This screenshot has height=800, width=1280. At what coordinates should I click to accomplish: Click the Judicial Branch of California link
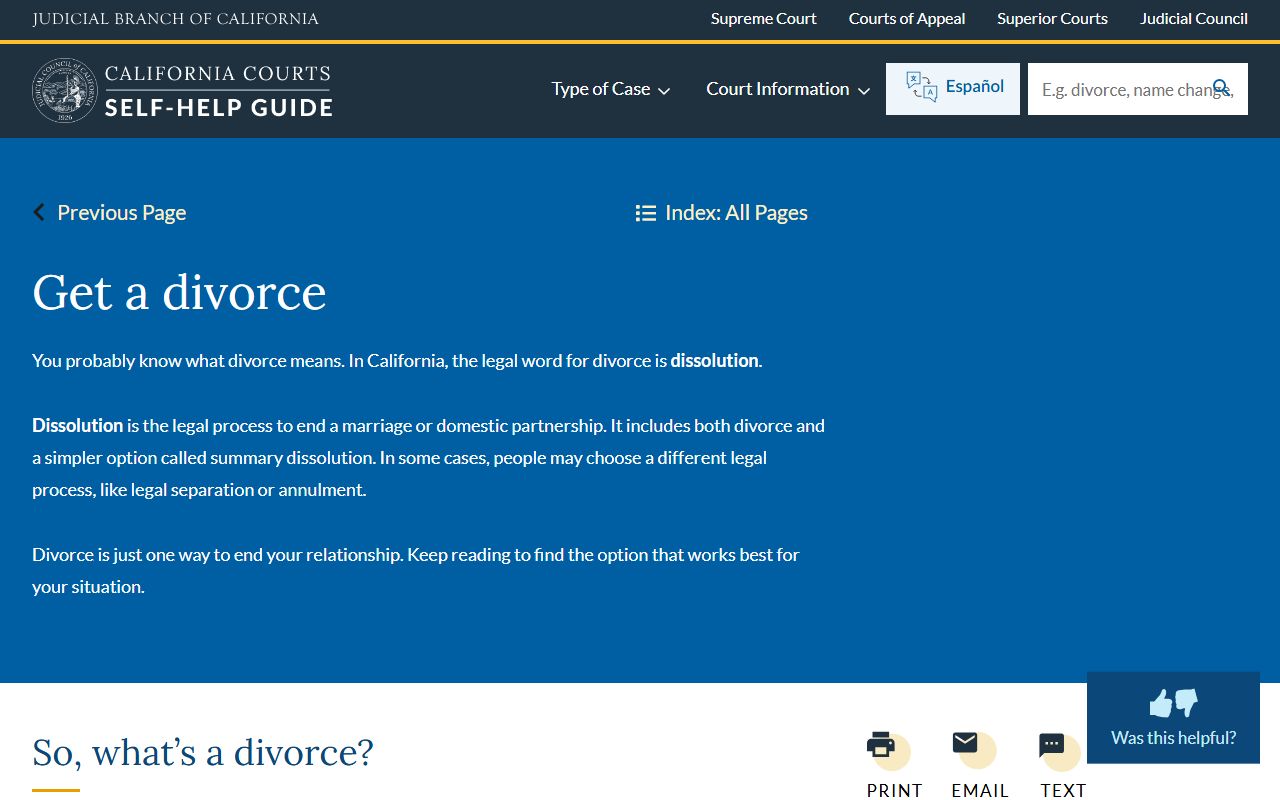[x=175, y=19]
